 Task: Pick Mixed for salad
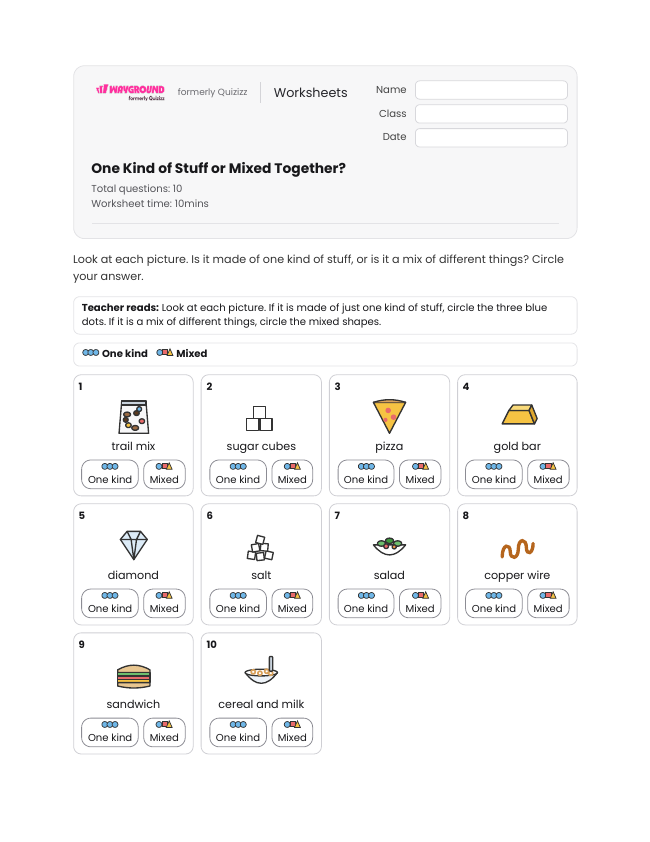(420, 603)
